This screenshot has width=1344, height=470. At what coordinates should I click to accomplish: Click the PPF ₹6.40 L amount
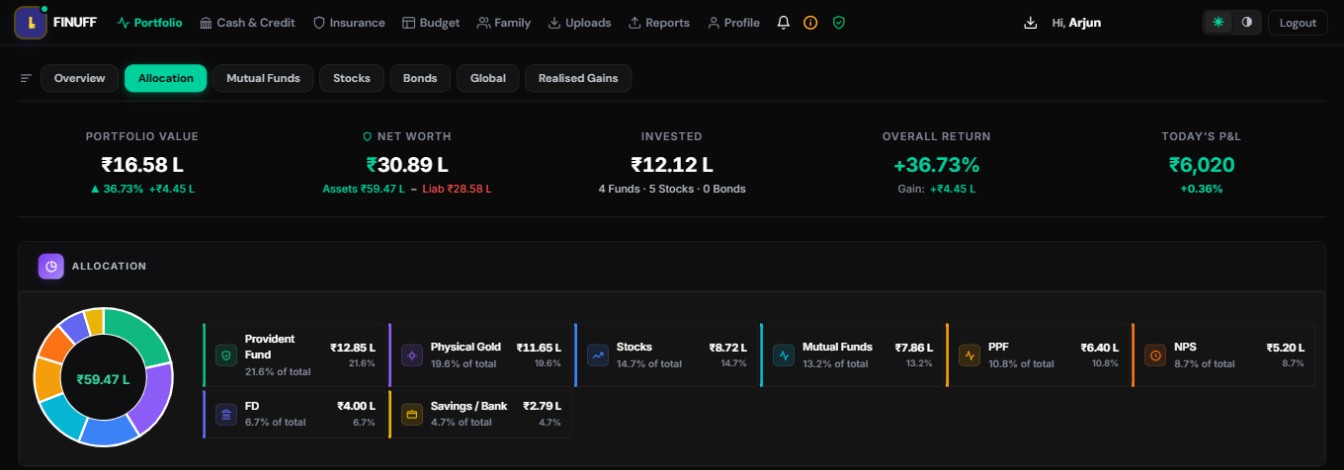[x=1100, y=347]
